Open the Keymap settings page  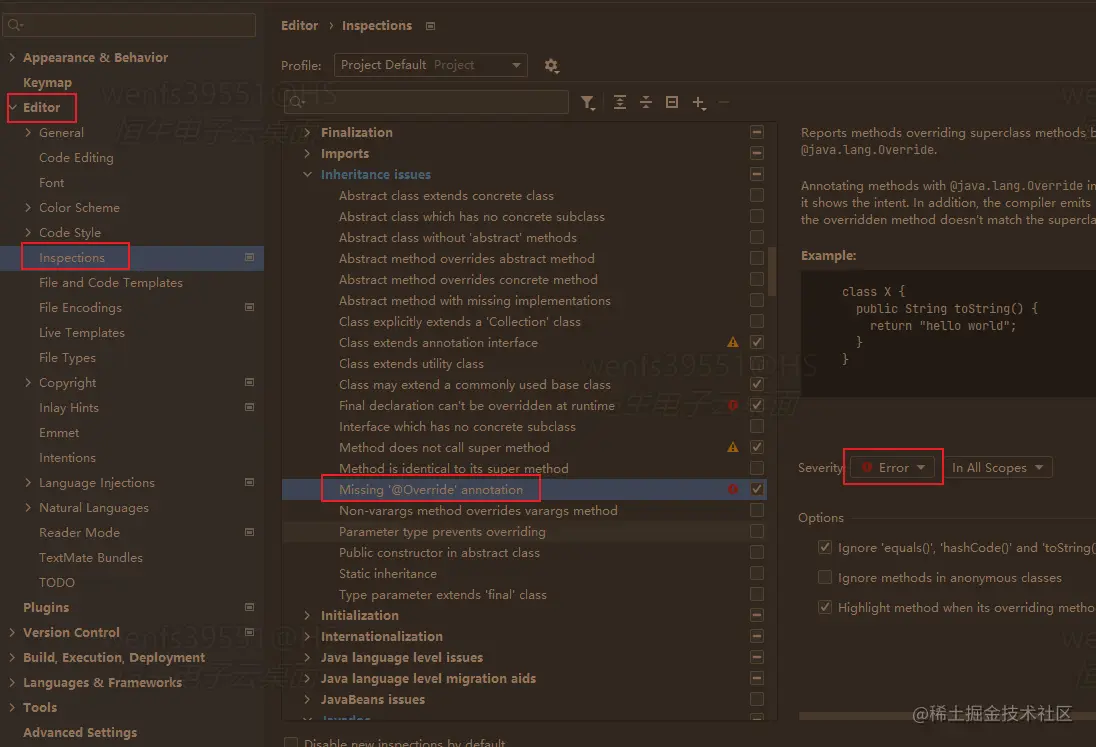click(x=48, y=82)
